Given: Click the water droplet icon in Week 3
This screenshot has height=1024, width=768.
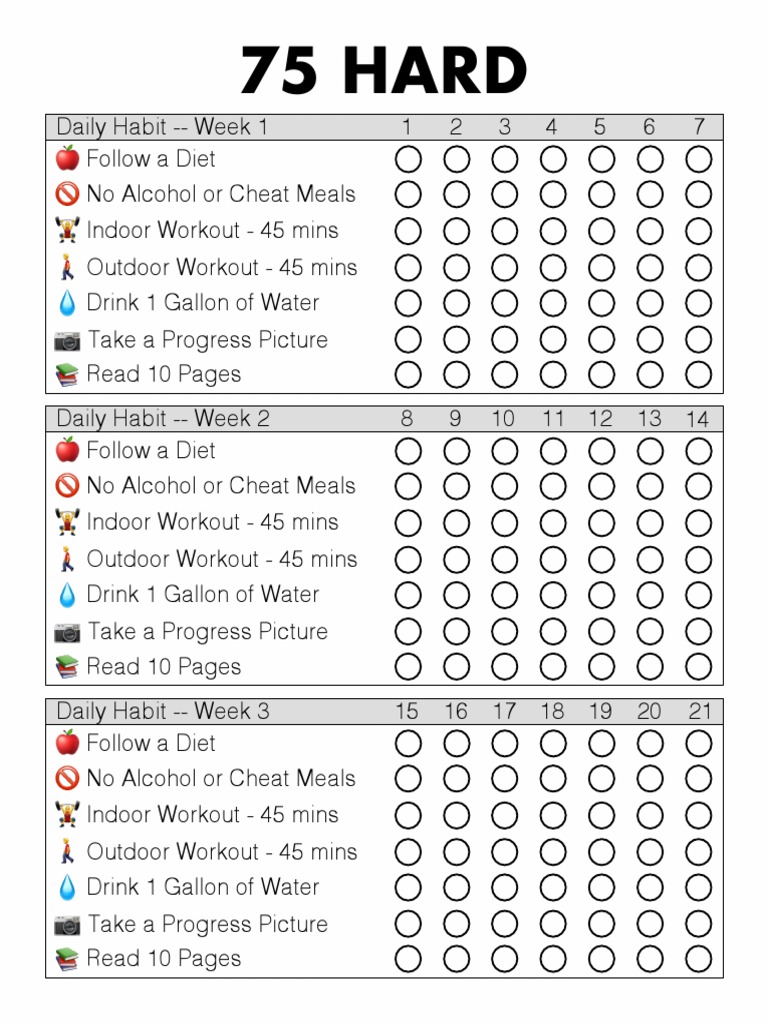Looking at the screenshot, I should (67, 887).
